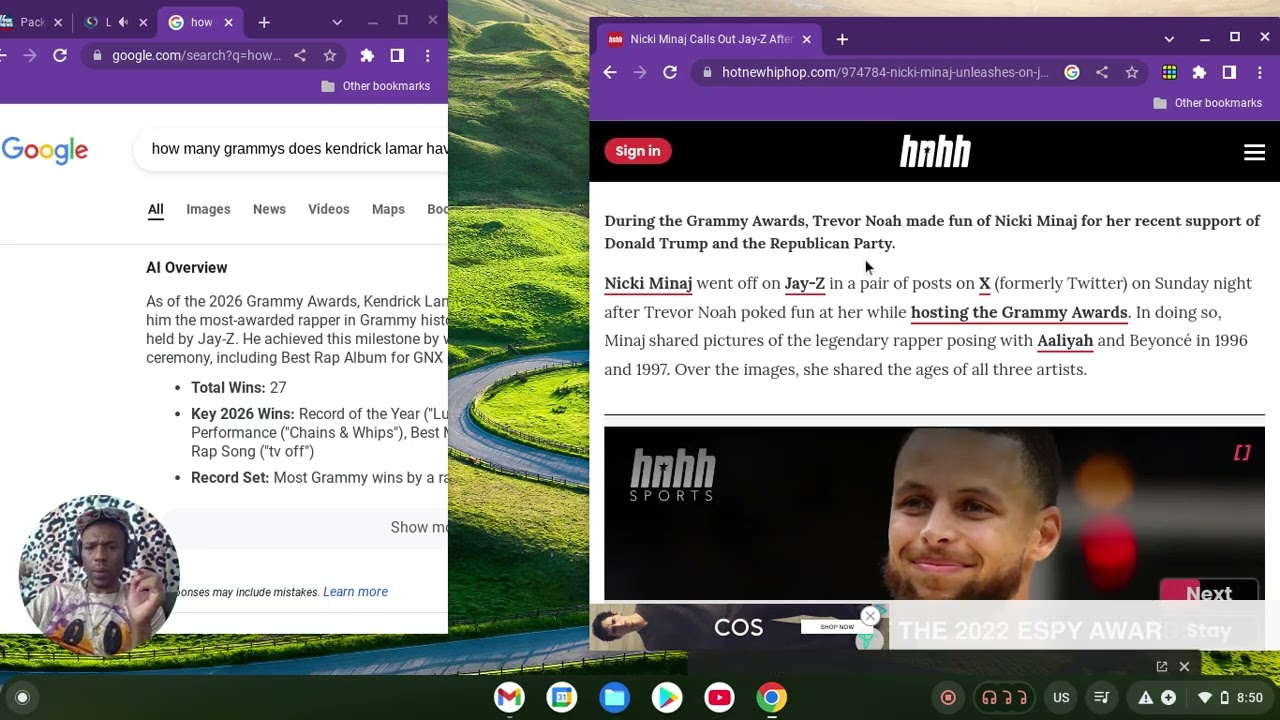Screen dimensions: 1280x720
Task: Open Extensions puzzle icon in the hotnewhiphop window
Action: (1199, 72)
